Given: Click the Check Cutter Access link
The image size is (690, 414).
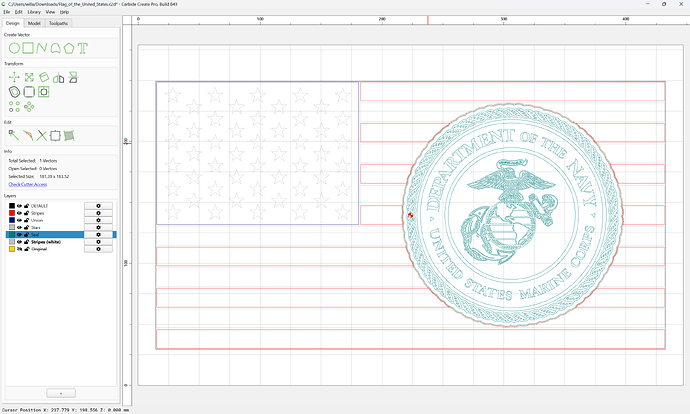Looking at the screenshot, I should pyautogui.click(x=28, y=184).
